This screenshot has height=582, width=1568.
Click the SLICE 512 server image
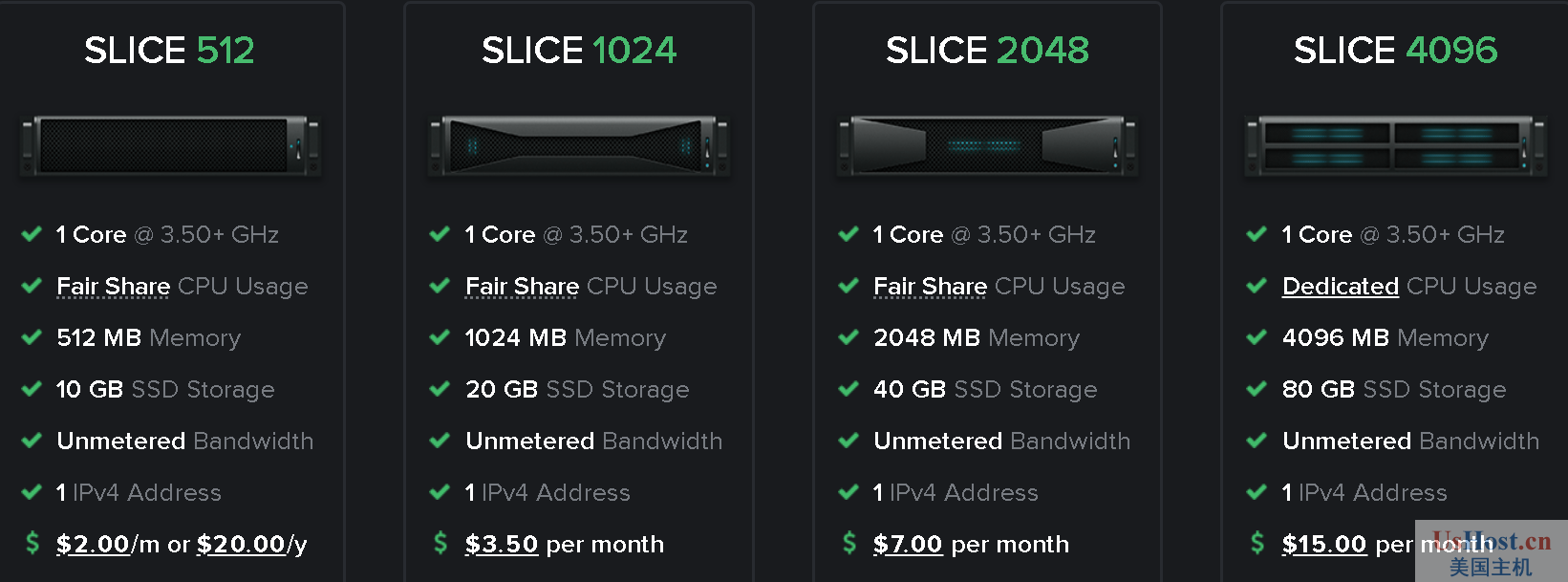tap(170, 145)
